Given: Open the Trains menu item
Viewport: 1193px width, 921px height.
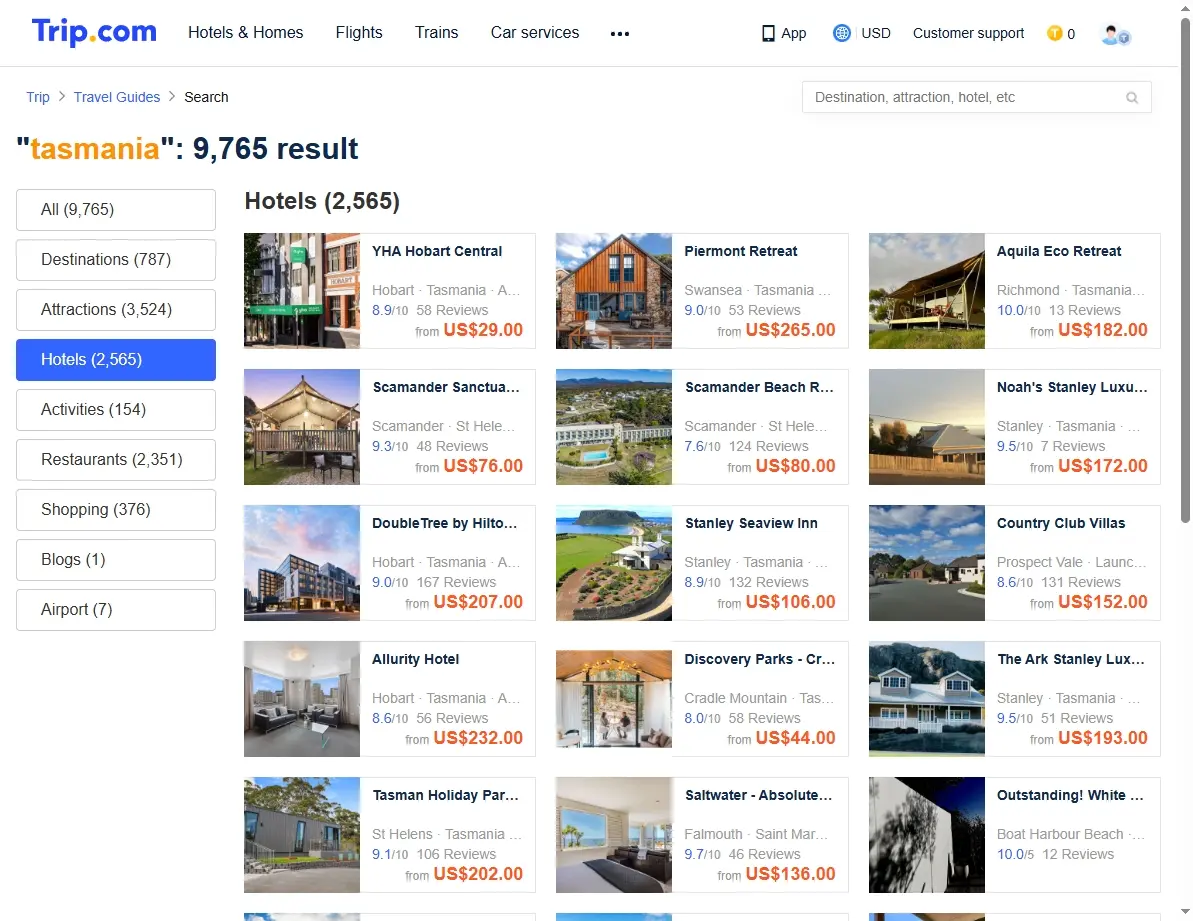Looking at the screenshot, I should pyautogui.click(x=437, y=33).
